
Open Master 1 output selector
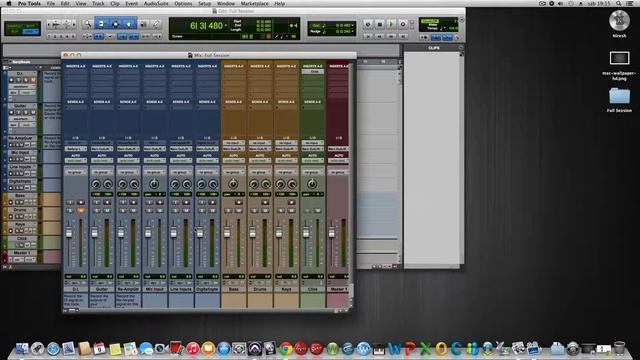point(338,149)
